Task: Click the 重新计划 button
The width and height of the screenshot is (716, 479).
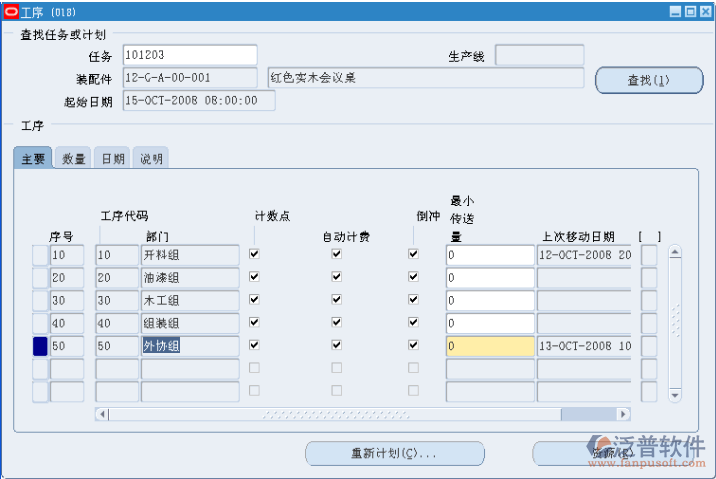Action: point(394,453)
